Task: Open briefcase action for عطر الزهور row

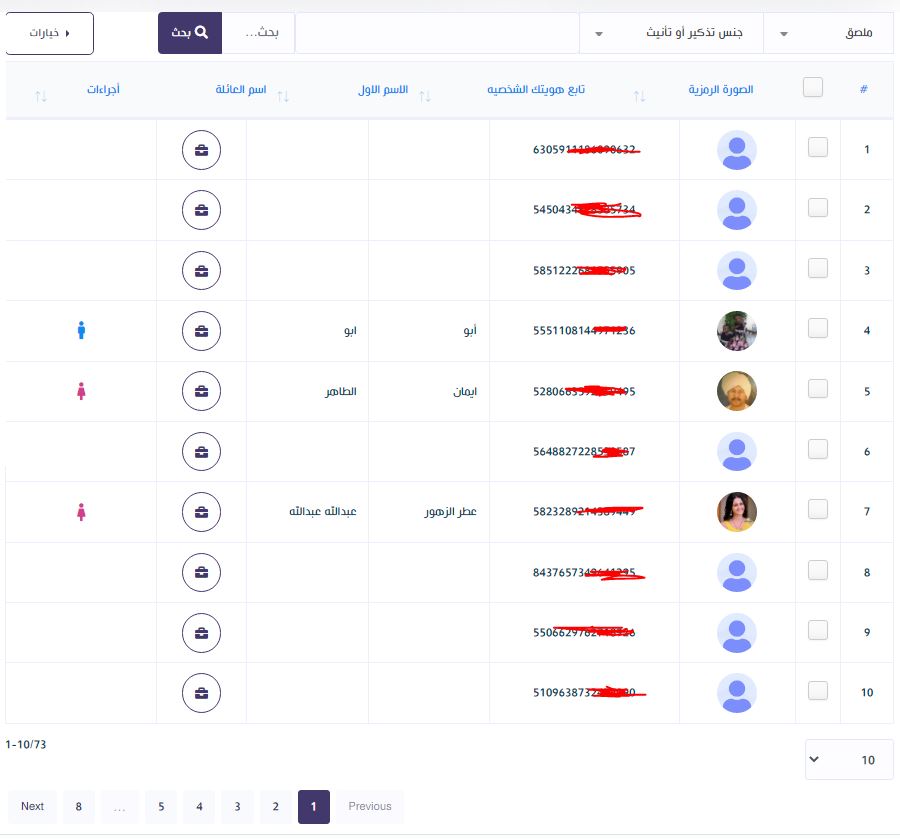Action: point(201,512)
